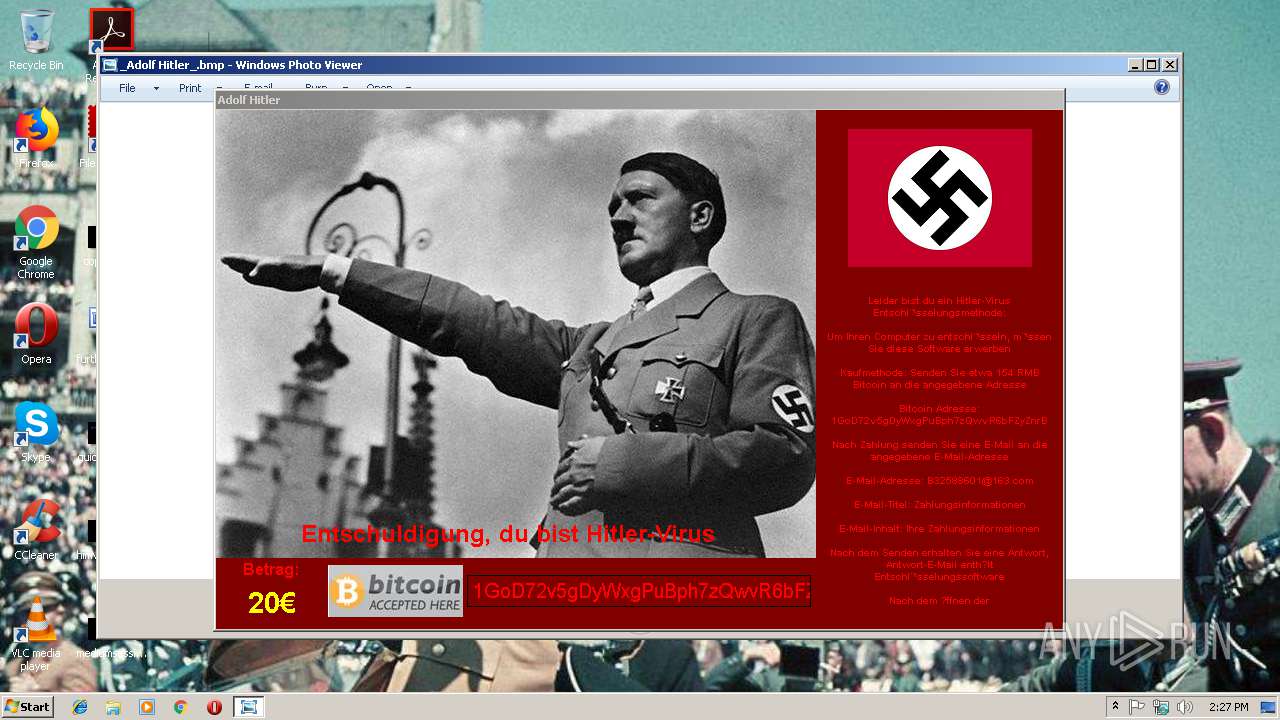
Task: Open the Start menu
Action: [x=28, y=707]
